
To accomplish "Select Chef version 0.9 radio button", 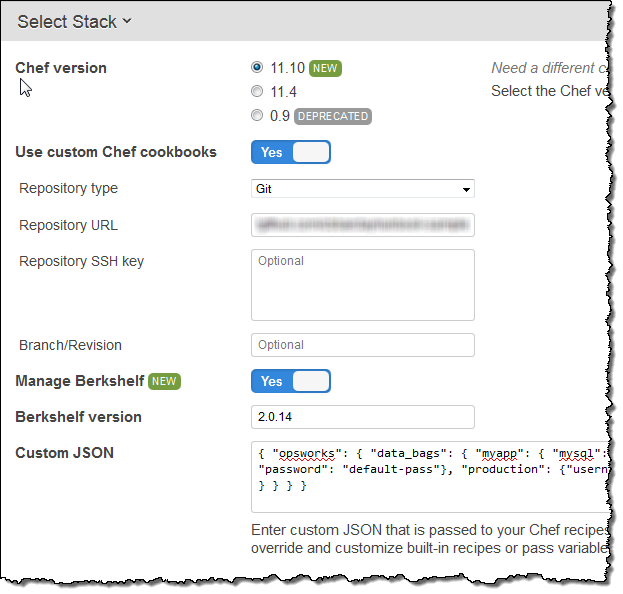I will (x=258, y=116).
